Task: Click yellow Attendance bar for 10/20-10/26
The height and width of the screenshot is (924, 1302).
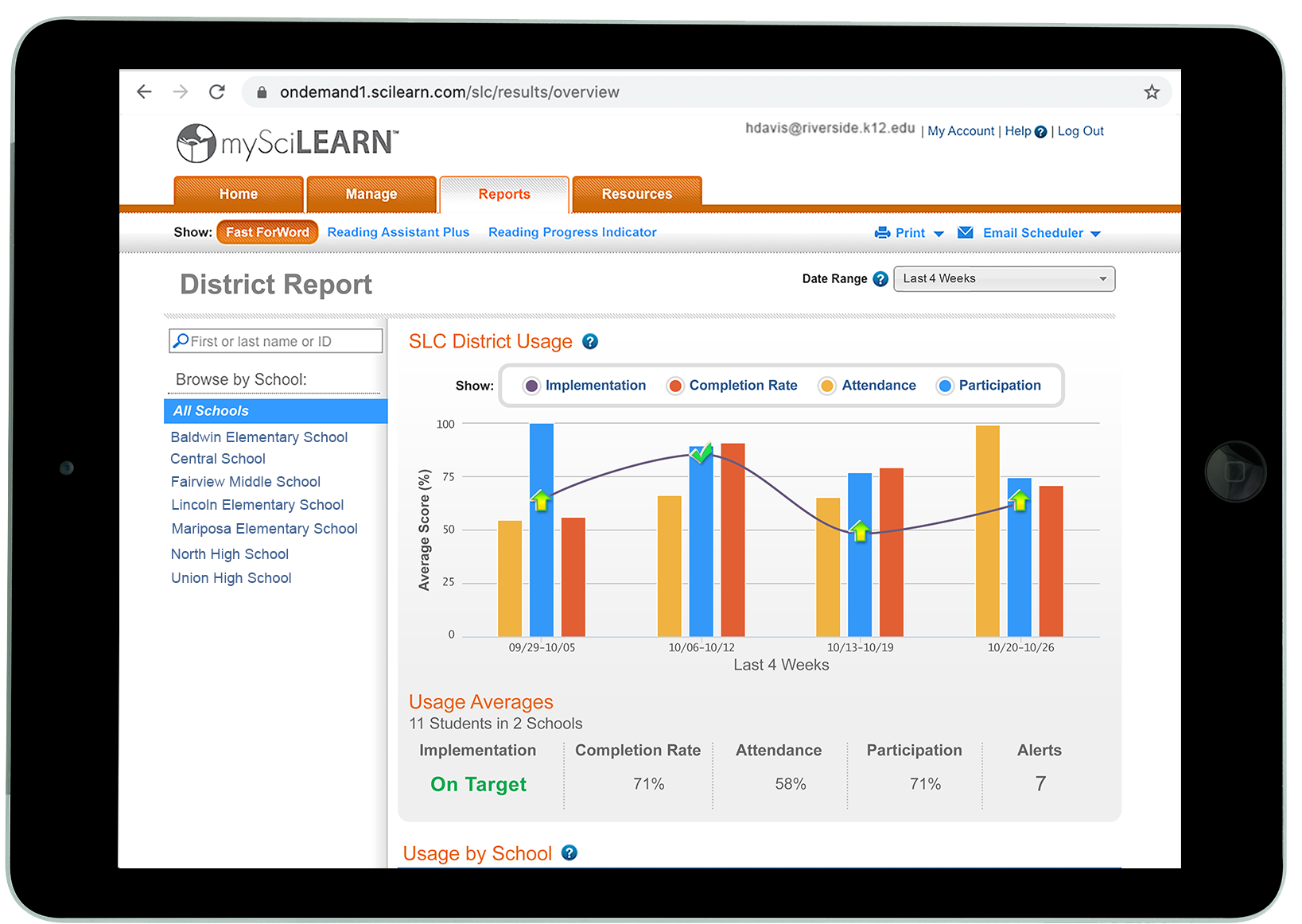Action: (988, 531)
